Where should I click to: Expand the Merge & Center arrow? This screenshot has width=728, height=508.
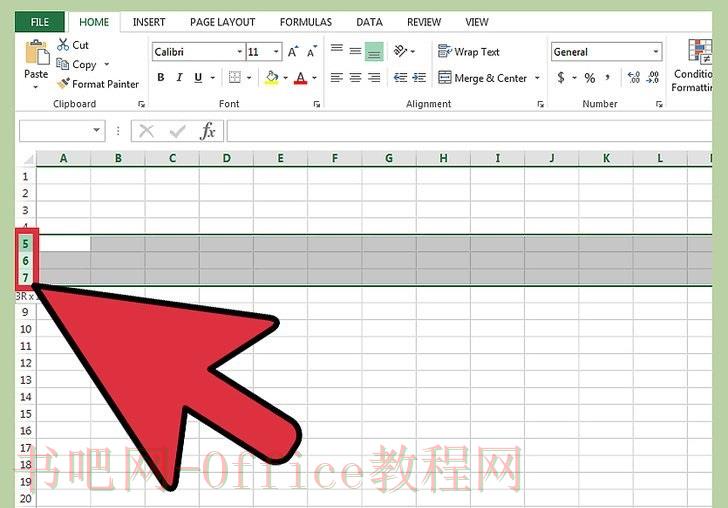tap(537, 78)
